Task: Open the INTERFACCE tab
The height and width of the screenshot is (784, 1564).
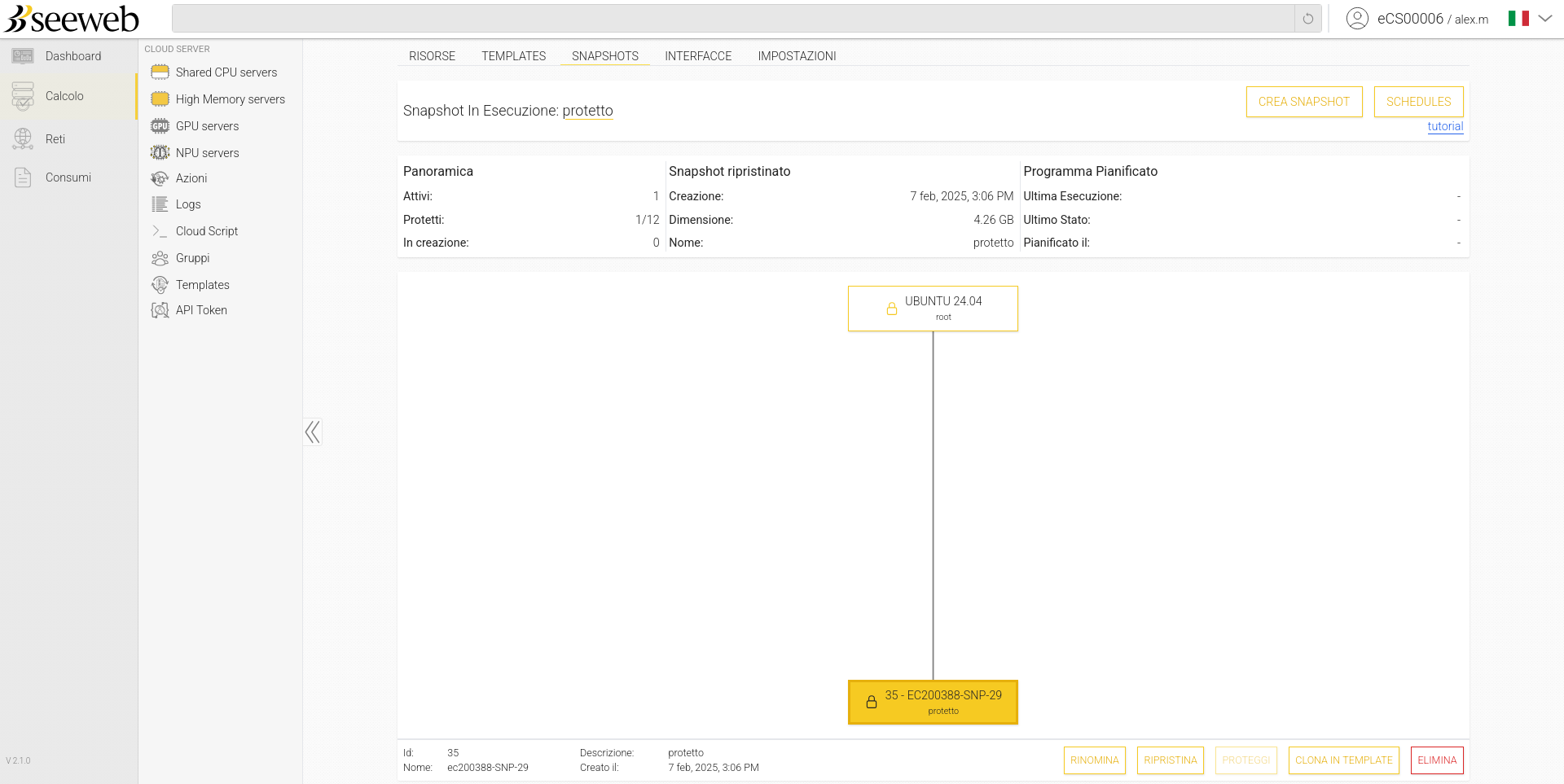Action: pos(698,56)
